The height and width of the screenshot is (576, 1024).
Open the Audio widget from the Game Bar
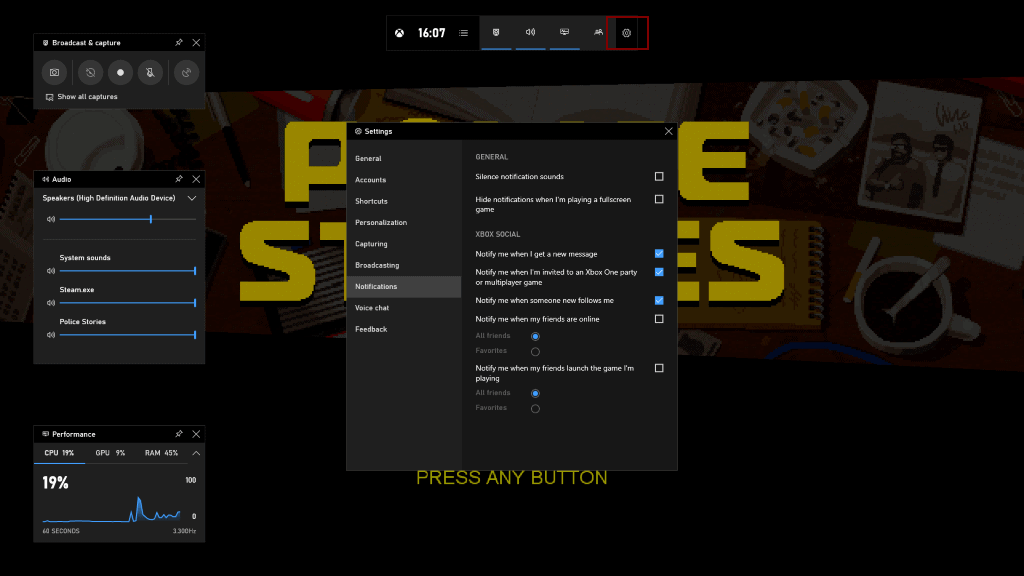(530, 32)
